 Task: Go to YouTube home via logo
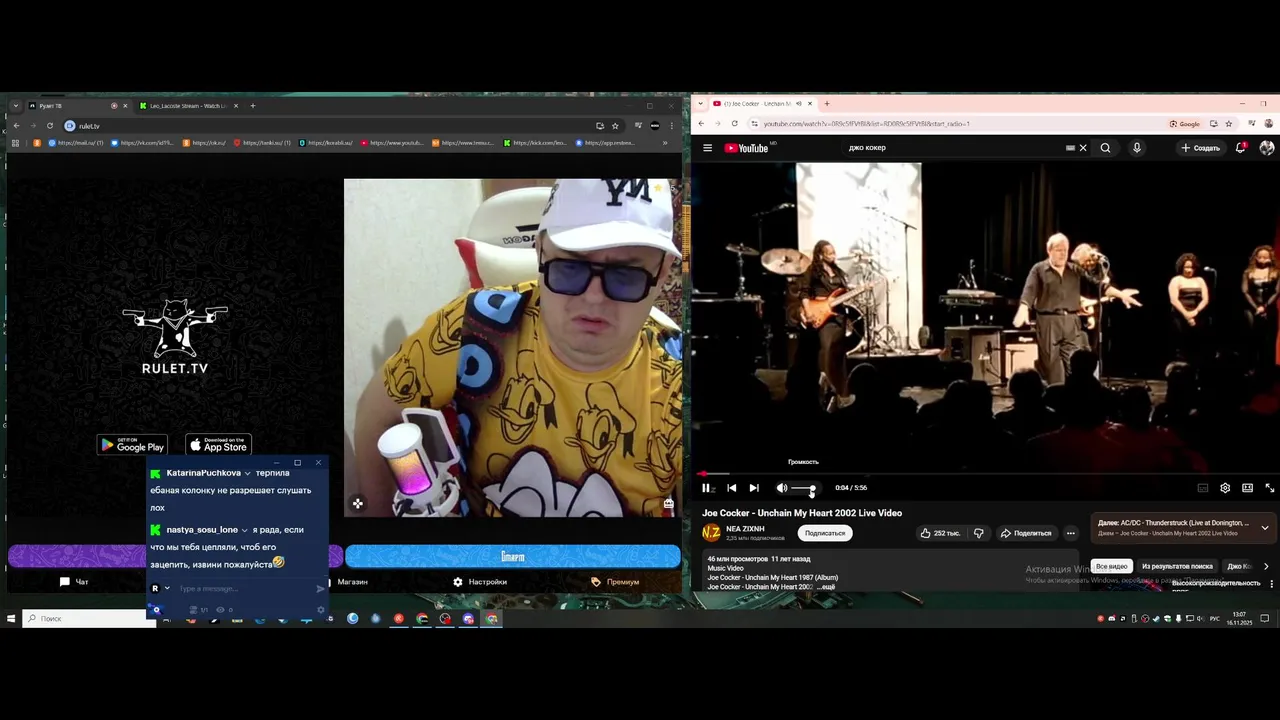click(x=748, y=148)
